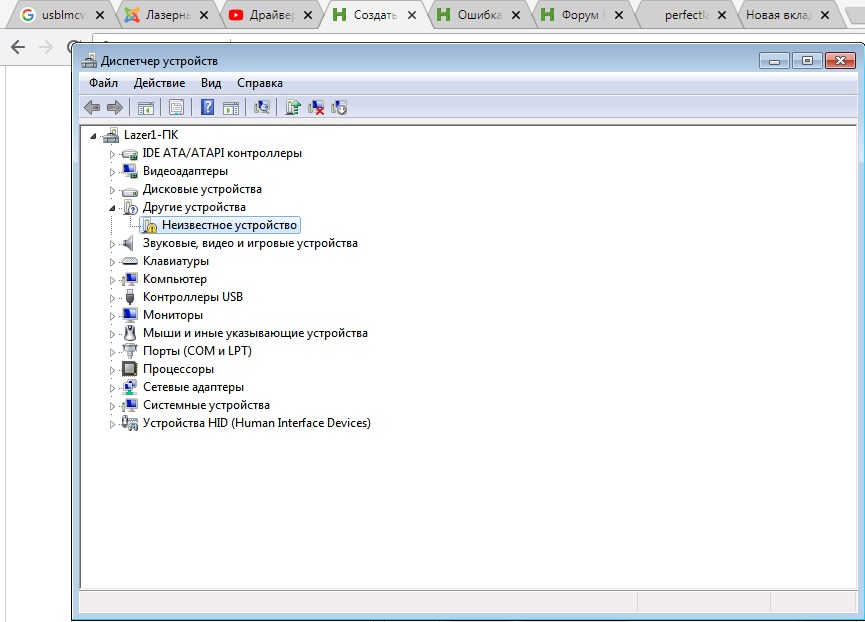The image size is (865, 622).
Task: Click the last toolbar icon with down arrow
Action: tap(339, 108)
